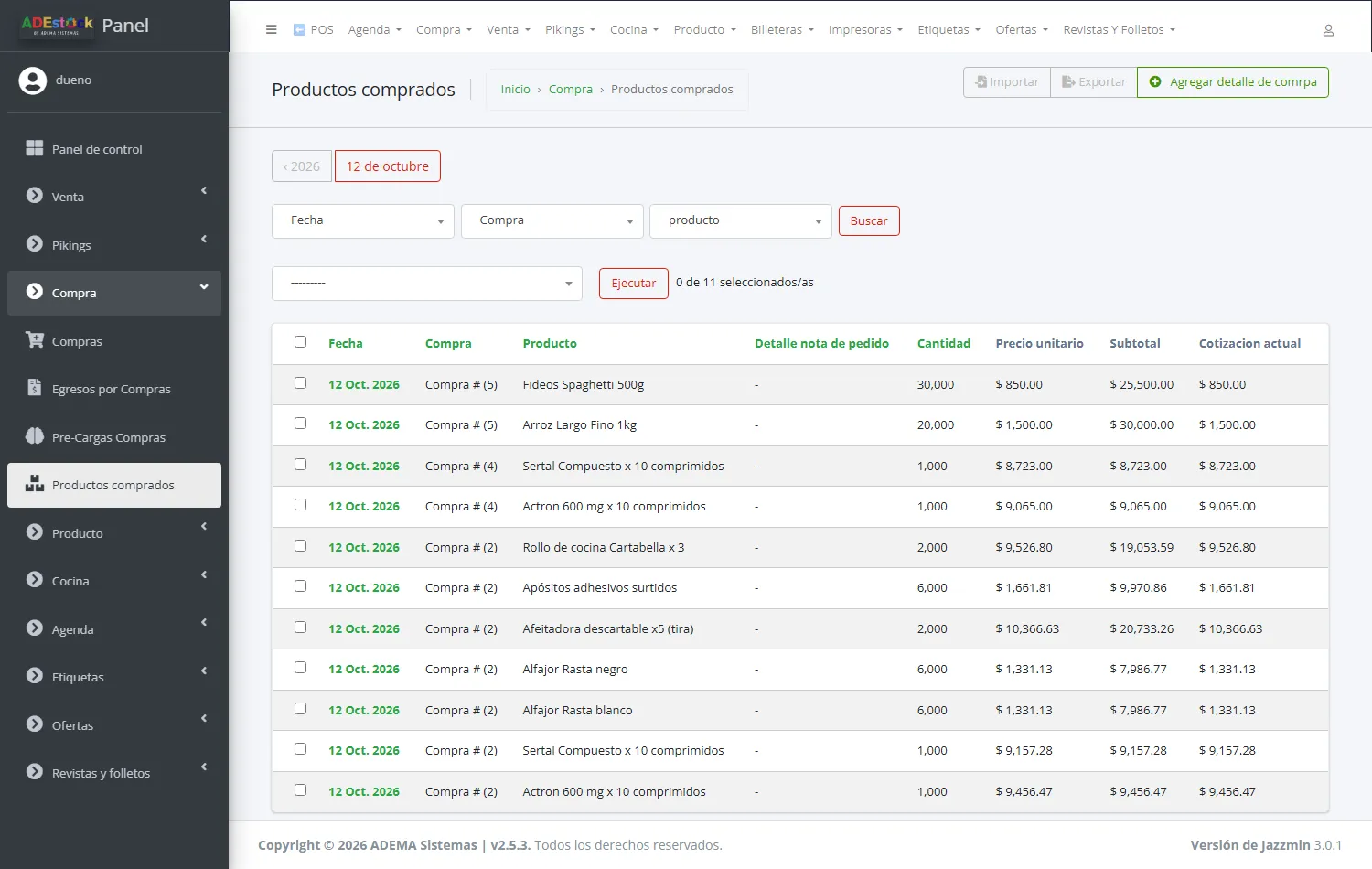
Task: Go back to 2026 date hierarchy
Action: click(302, 166)
